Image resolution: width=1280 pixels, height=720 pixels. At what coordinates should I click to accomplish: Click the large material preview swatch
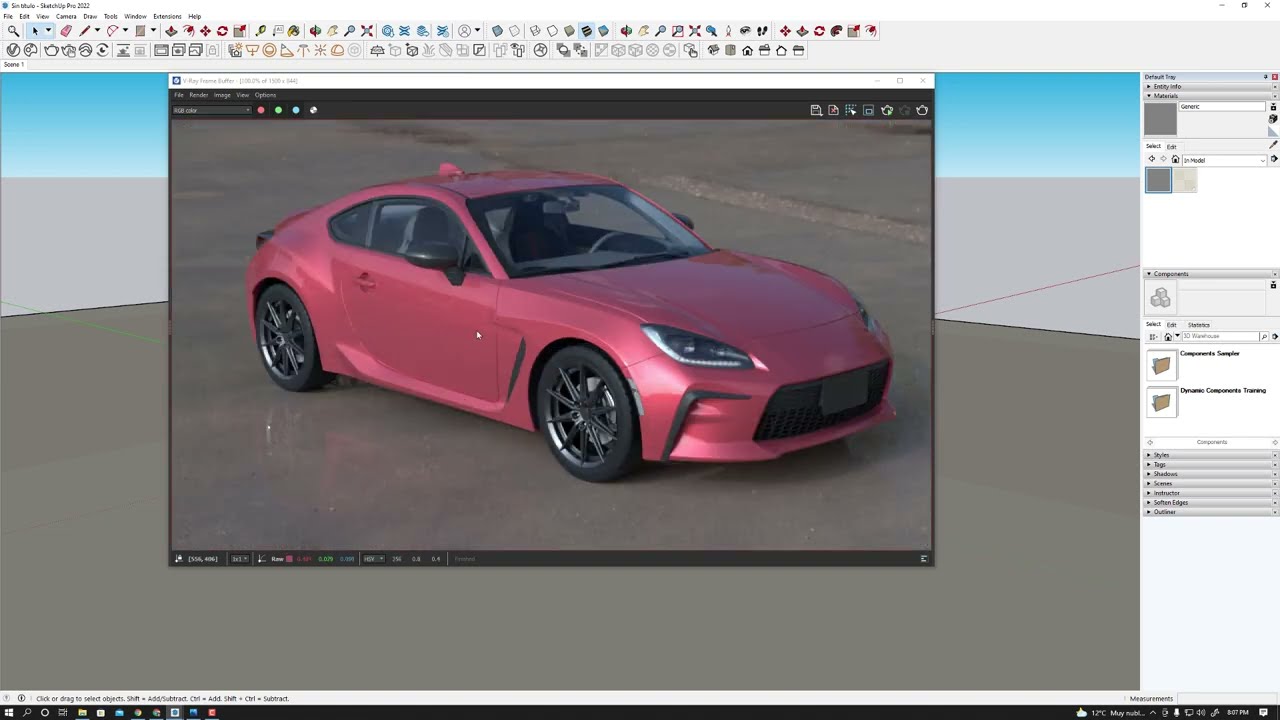(1160, 119)
